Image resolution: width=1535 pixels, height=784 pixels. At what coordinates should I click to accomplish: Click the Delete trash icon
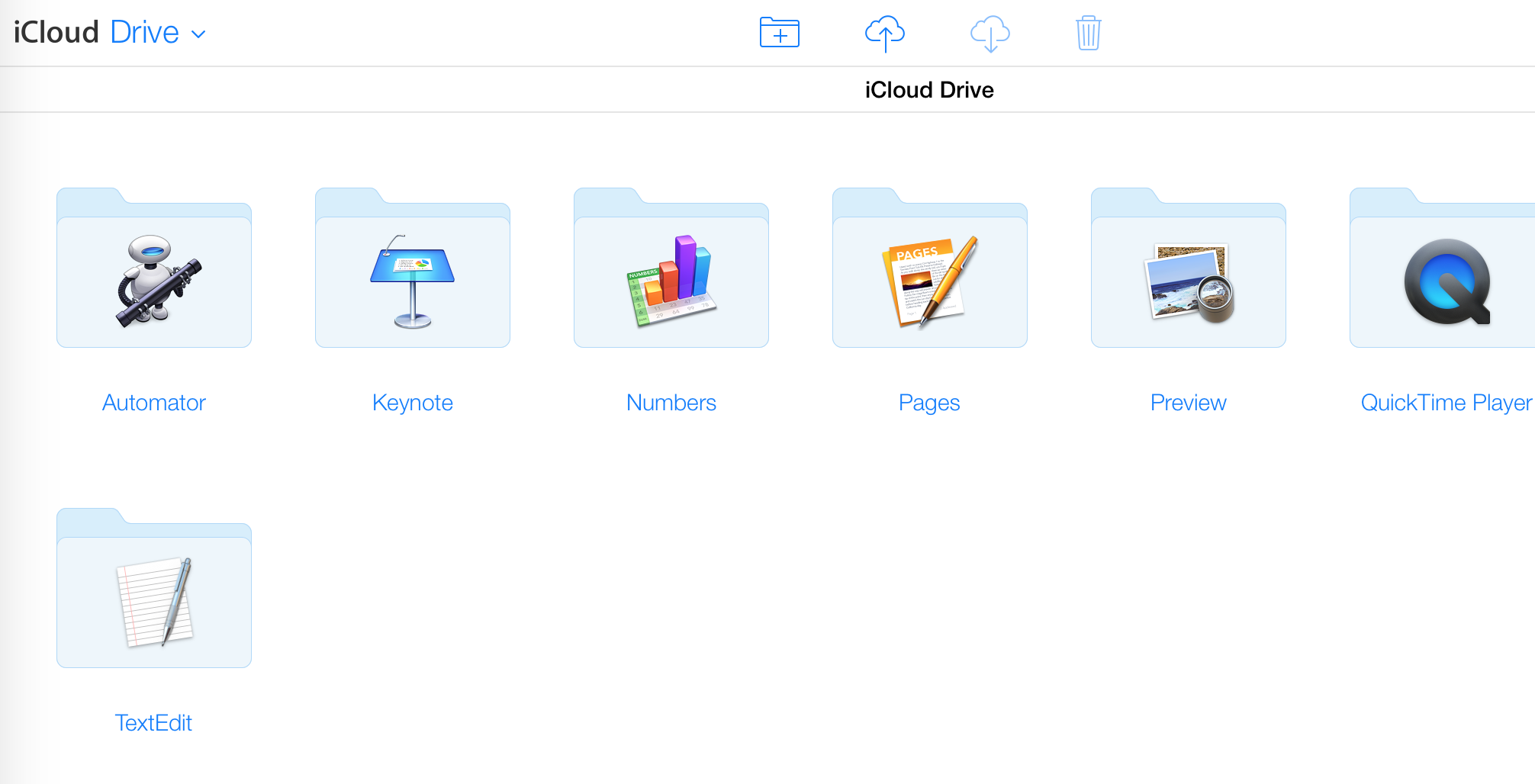click(x=1088, y=33)
